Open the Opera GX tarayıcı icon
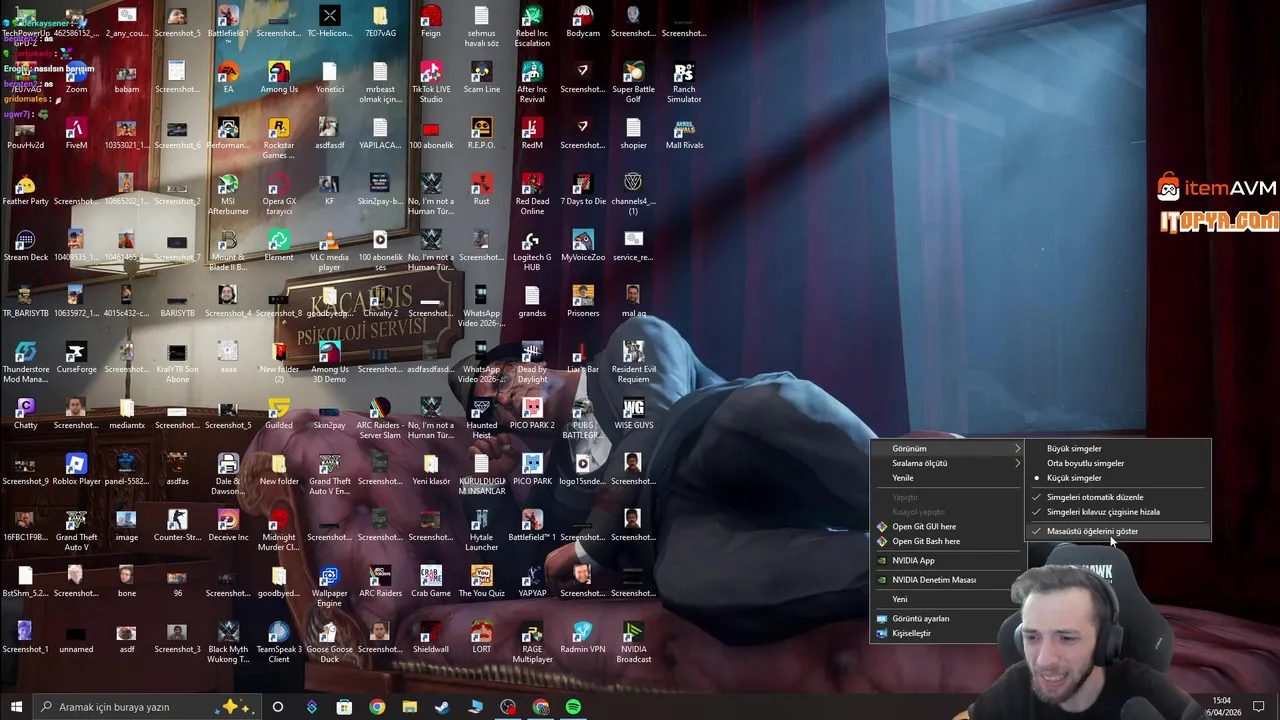Image resolution: width=1280 pixels, height=720 pixels. pyautogui.click(x=279, y=193)
